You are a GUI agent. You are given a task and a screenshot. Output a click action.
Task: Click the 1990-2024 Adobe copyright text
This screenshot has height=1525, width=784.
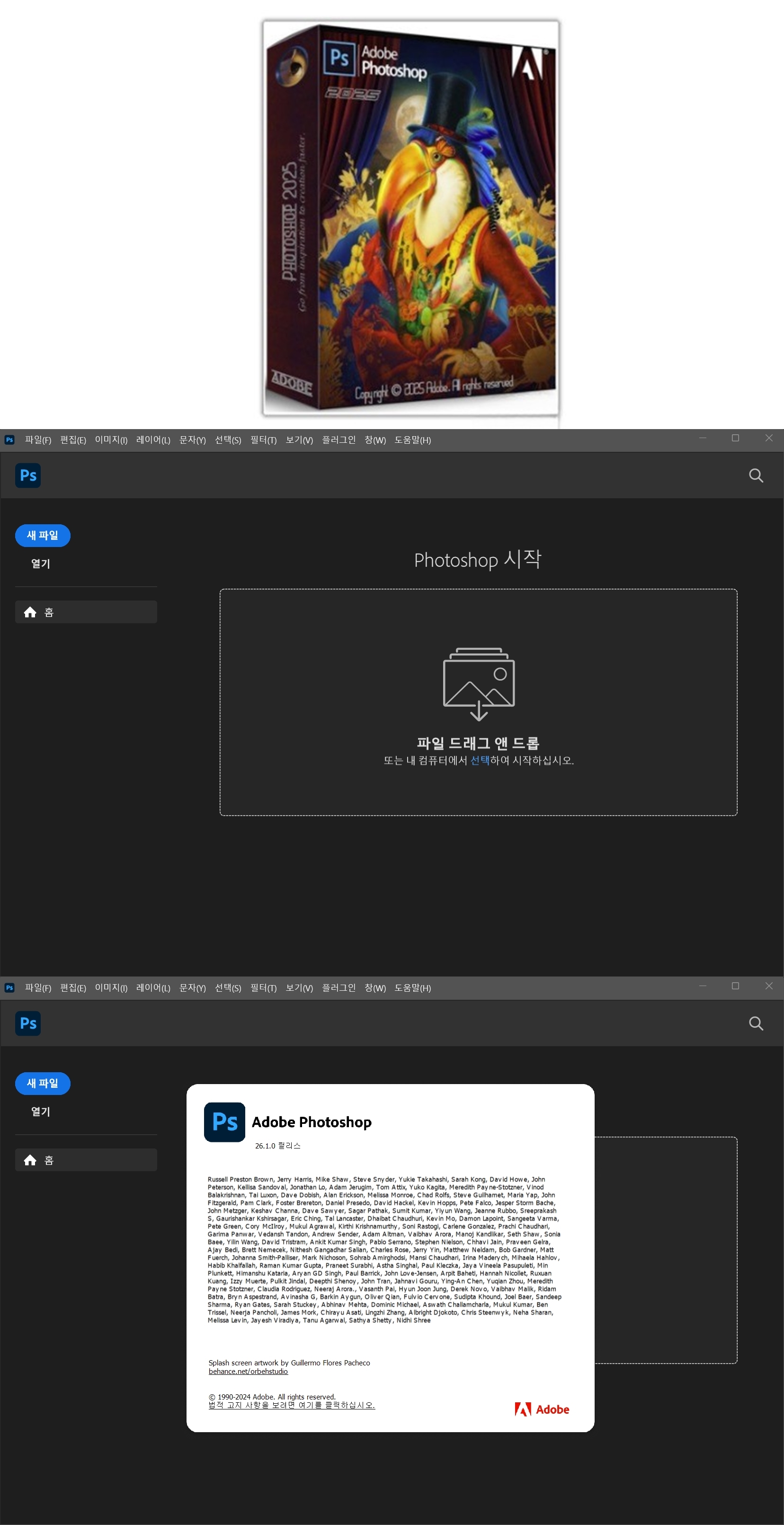coord(272,1397)
